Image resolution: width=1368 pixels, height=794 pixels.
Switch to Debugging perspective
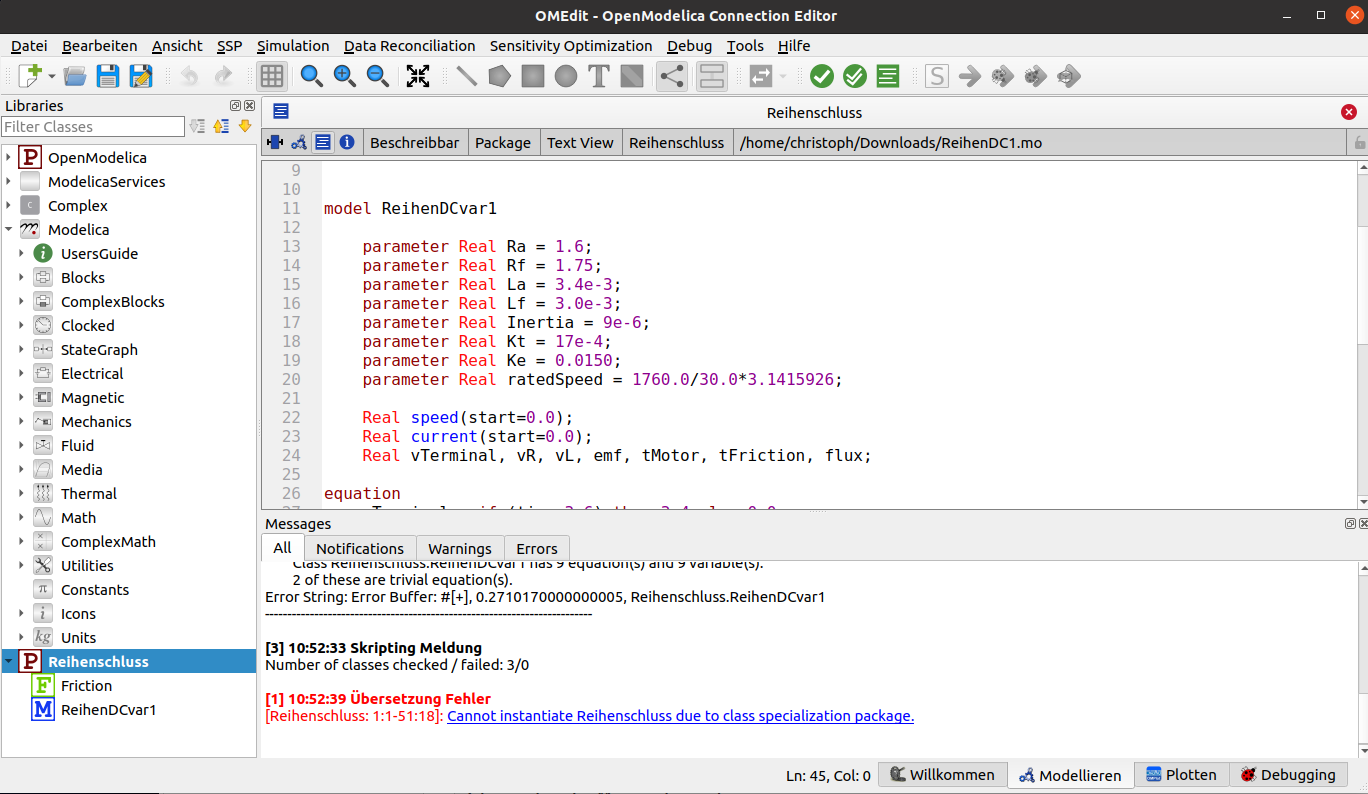1288,775
